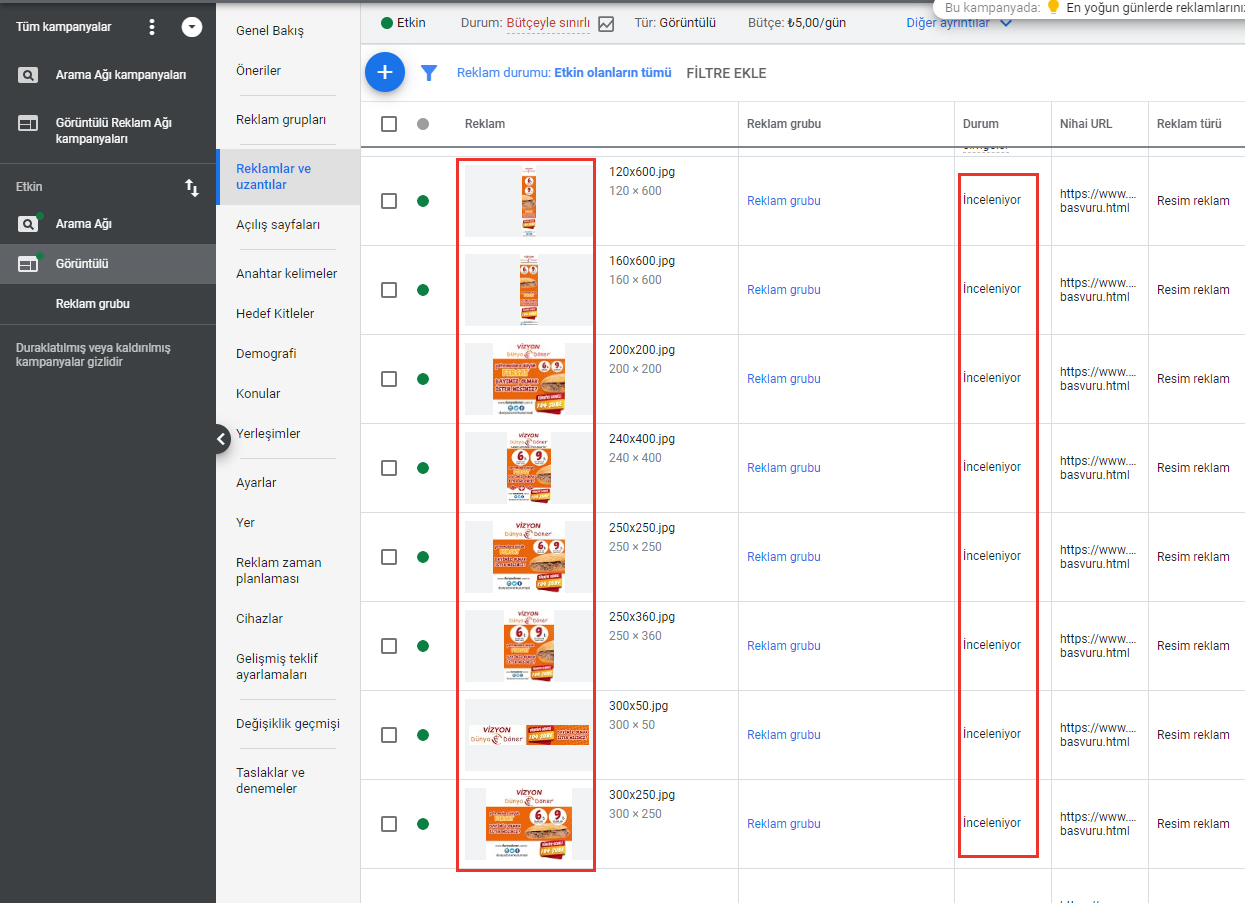Screen dimensions: 1245x903
Task: Open Gelişmiş teklif ayarlamaları
Action: pyautogui.click(x=277, y=667)
